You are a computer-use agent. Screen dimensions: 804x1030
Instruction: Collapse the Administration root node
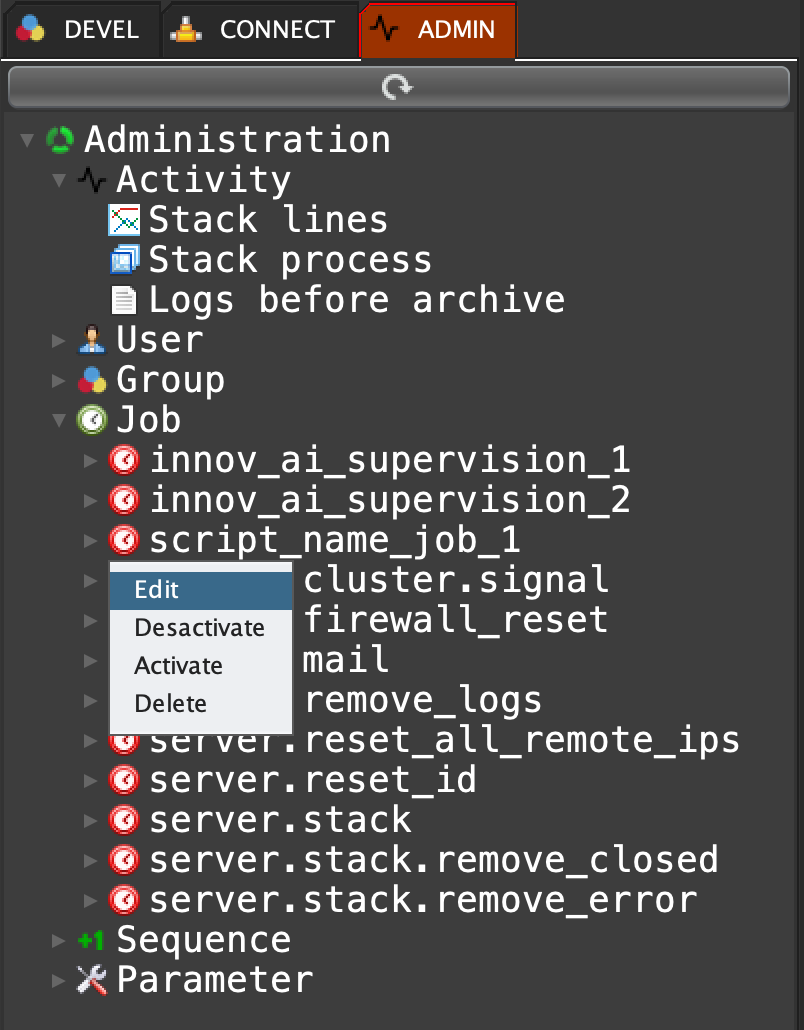27,140
